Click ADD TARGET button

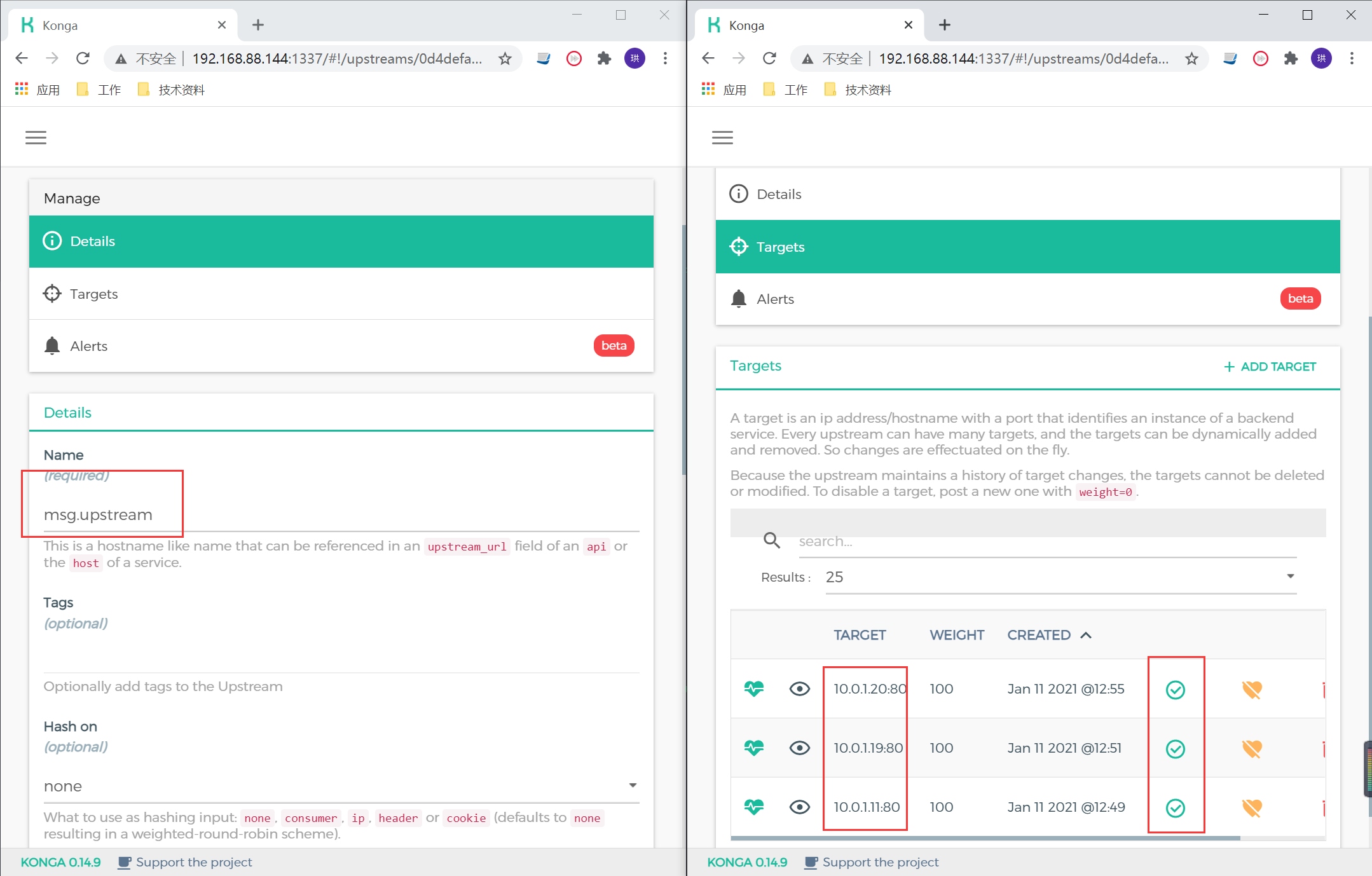tap(1270, 367)
